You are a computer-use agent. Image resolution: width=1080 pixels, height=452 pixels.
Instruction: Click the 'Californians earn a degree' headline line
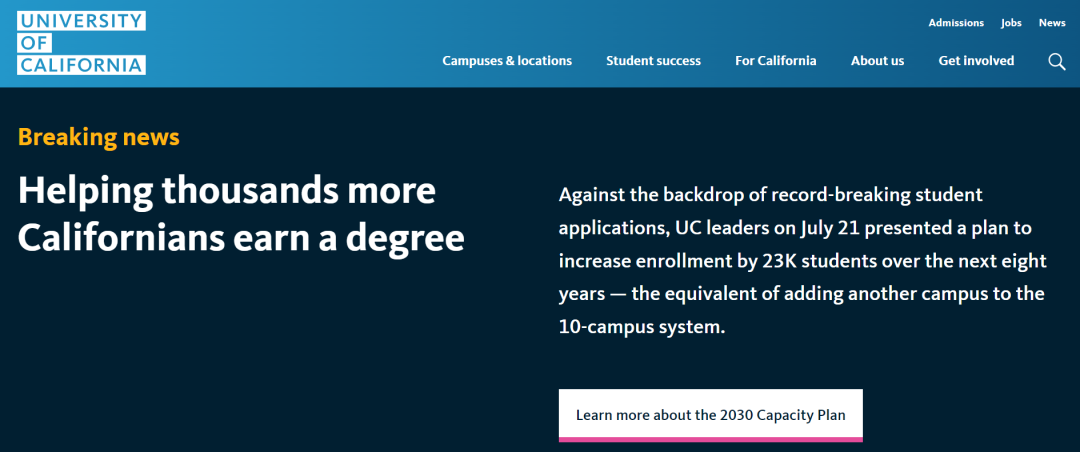point(240,238)
